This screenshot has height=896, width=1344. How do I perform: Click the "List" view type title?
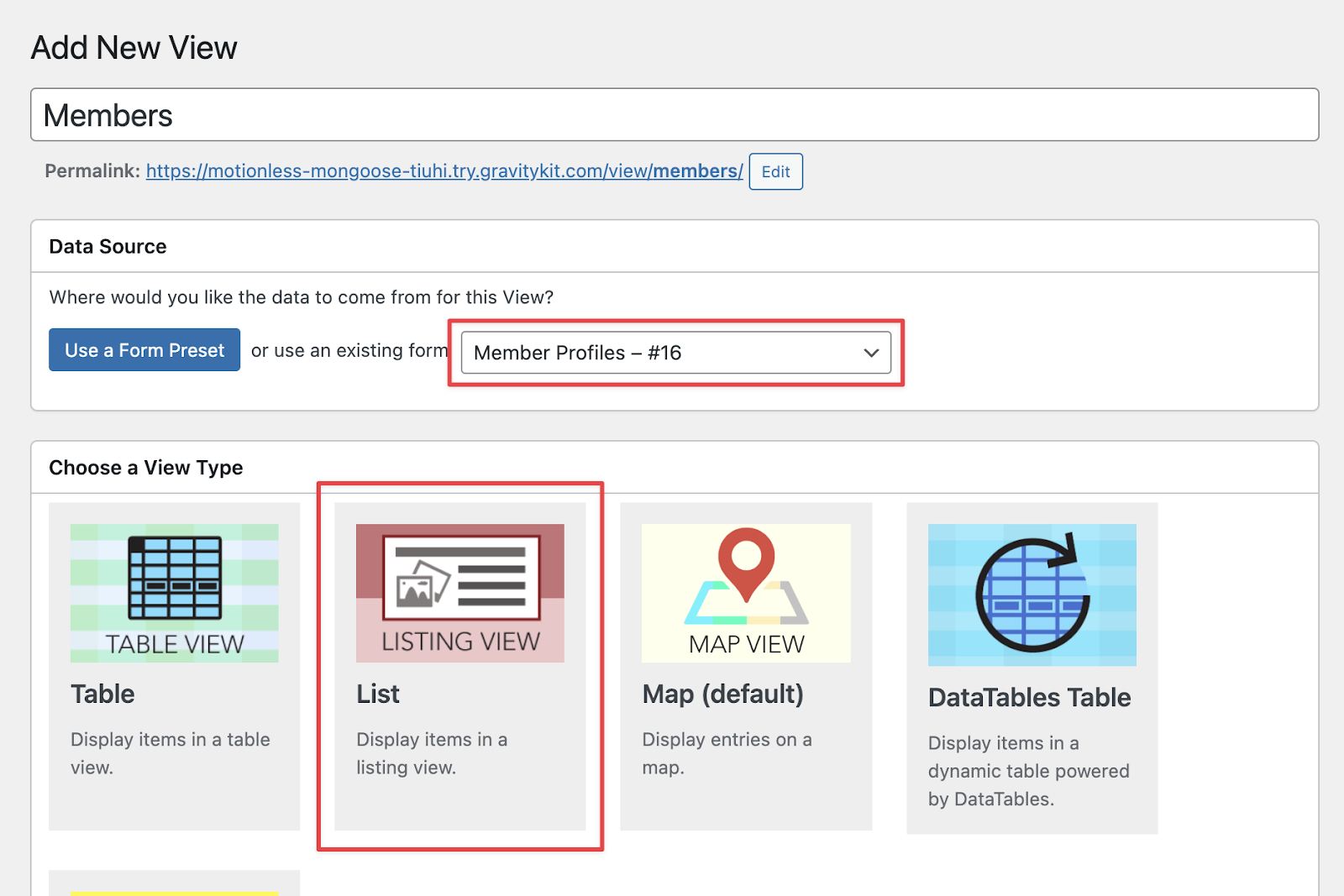(x=378, y=694)
